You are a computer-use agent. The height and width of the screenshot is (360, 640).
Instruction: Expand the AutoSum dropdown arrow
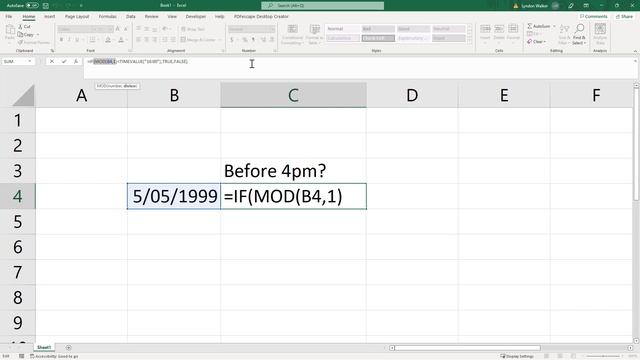click(554, 26)
